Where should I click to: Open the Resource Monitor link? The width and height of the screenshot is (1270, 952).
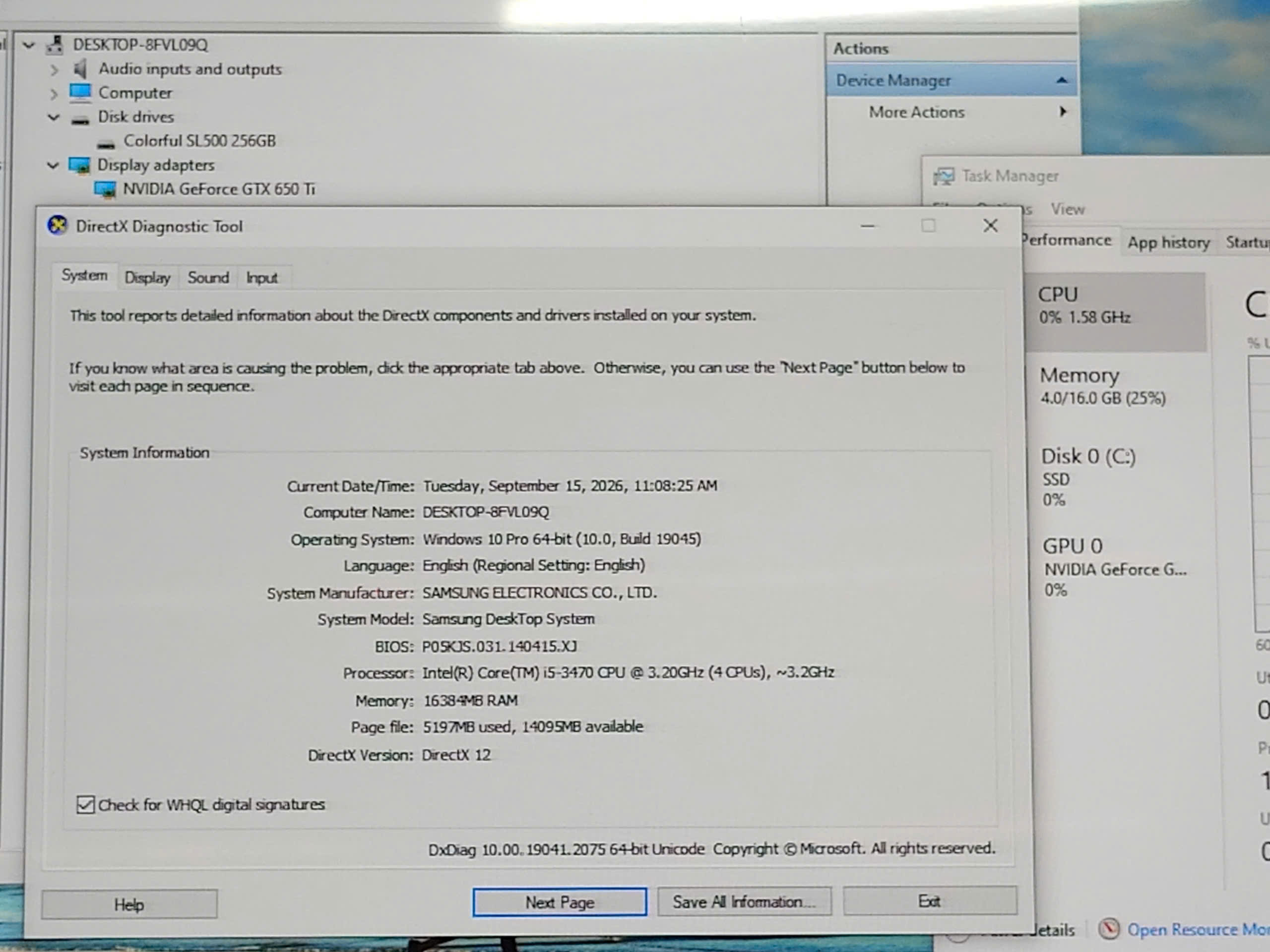point(1198,929)
